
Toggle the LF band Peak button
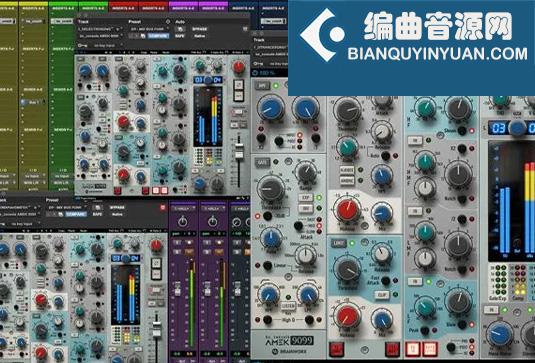point(424,330)
